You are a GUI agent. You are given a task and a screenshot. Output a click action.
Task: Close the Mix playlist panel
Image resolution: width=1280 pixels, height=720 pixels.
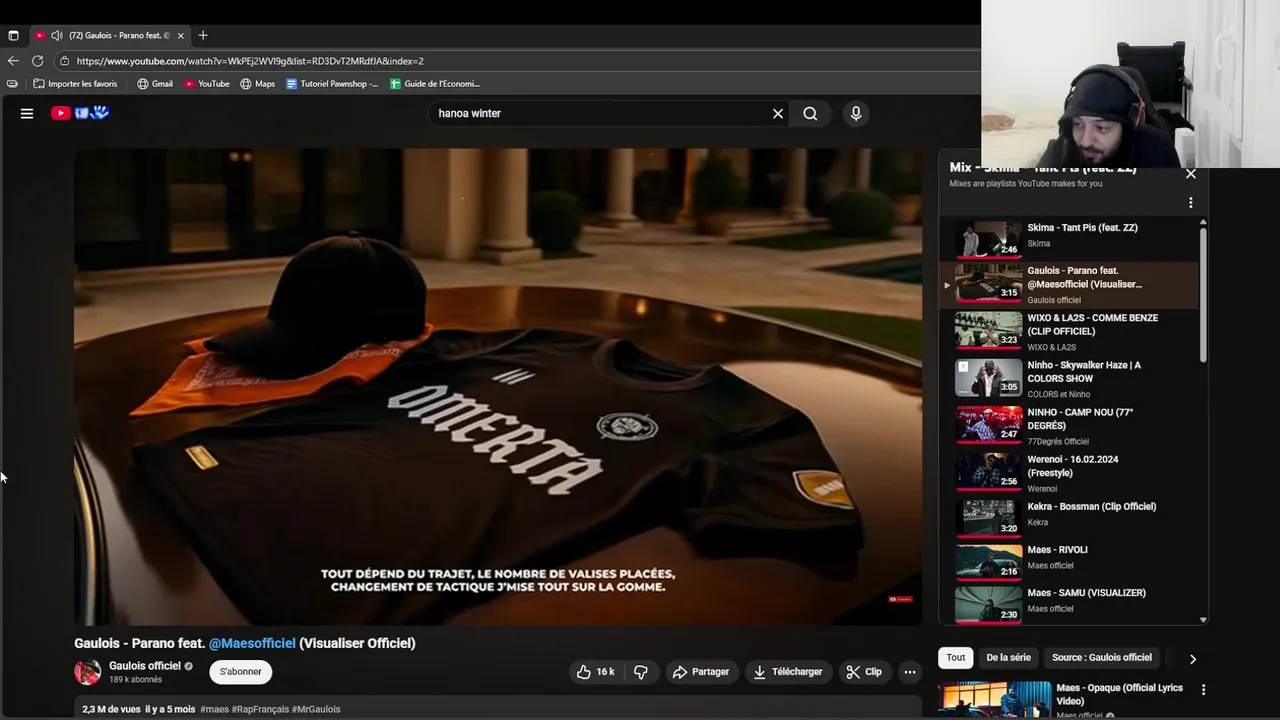(1190, 173)
